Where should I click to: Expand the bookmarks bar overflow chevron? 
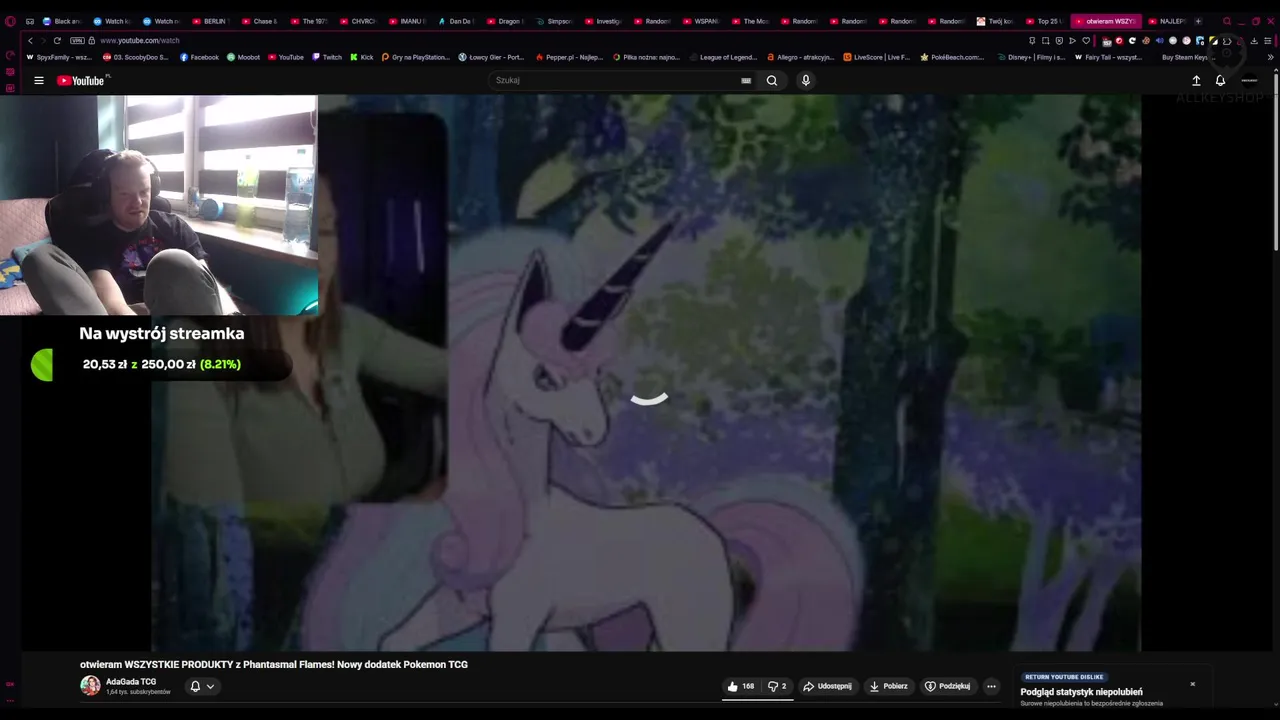[1270, 57]
